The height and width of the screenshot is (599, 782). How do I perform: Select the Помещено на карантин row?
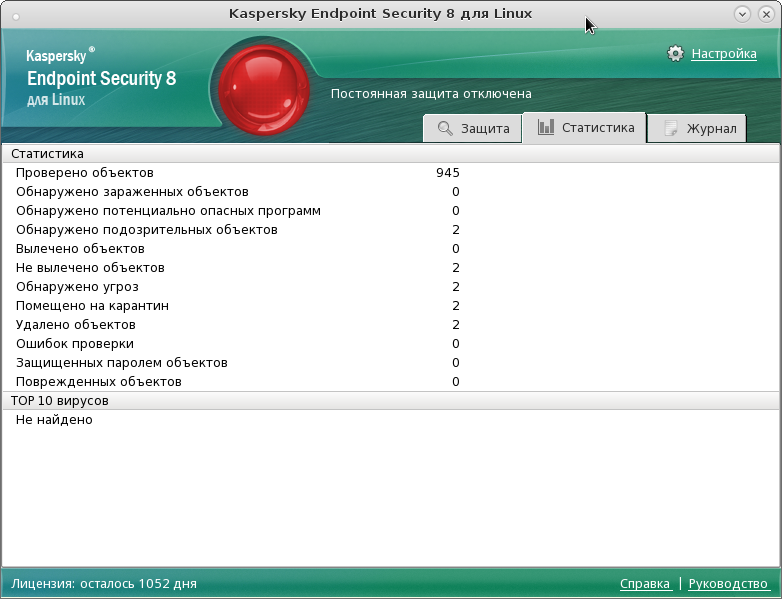(x=391, y=305)
